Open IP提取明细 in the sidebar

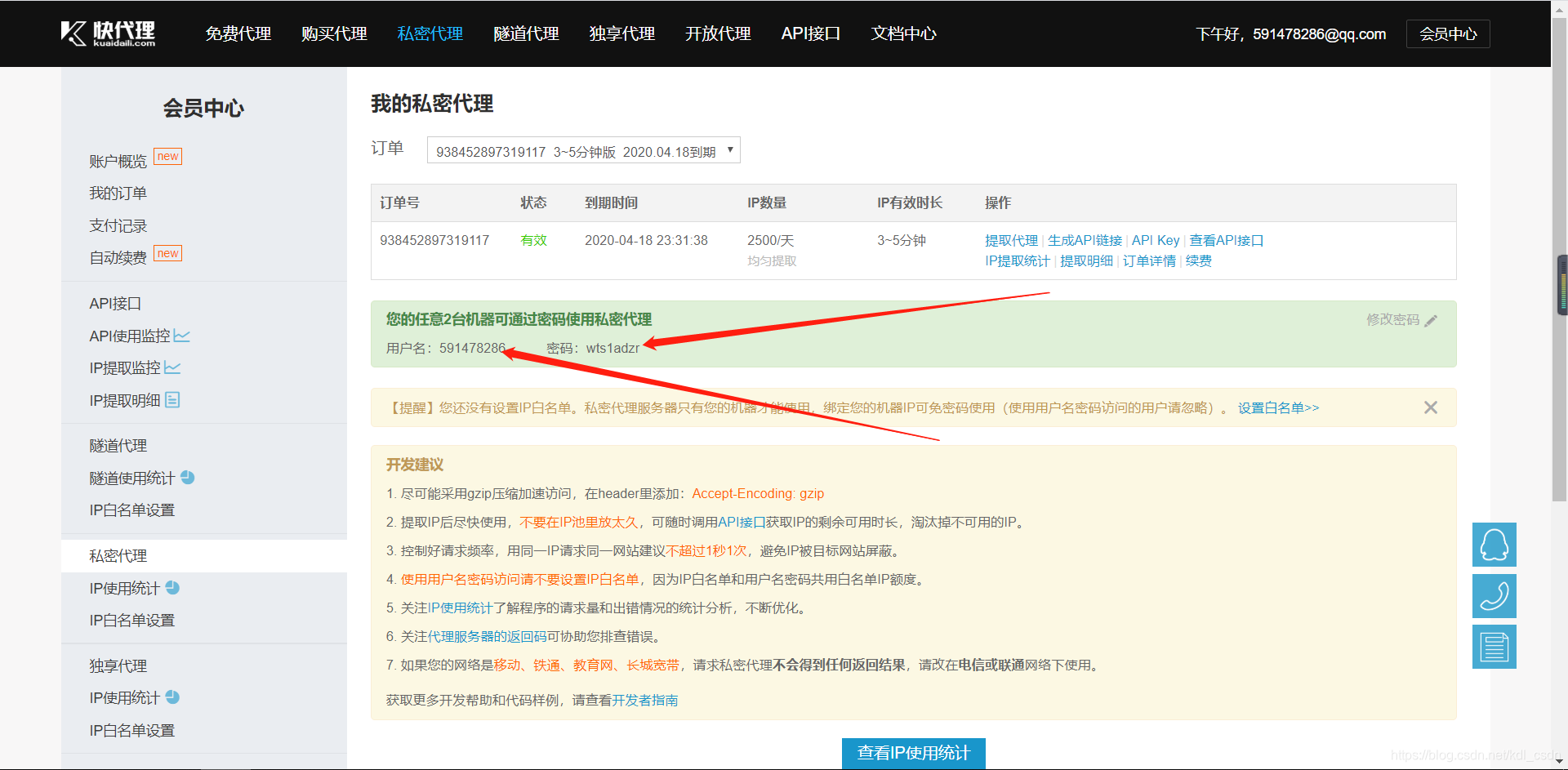[125, 400]
